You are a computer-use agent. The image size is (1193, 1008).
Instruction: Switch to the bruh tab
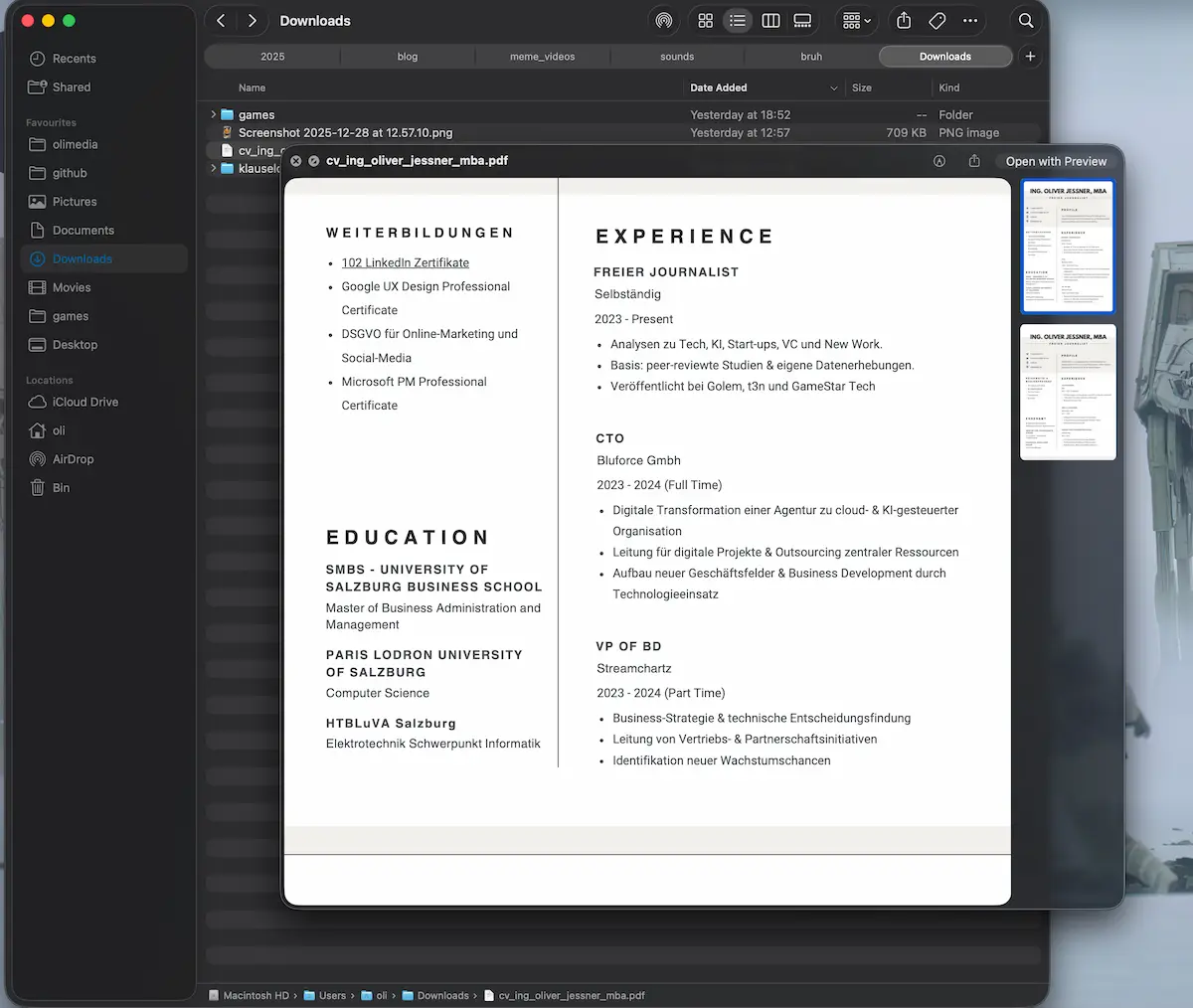(810, 56)
